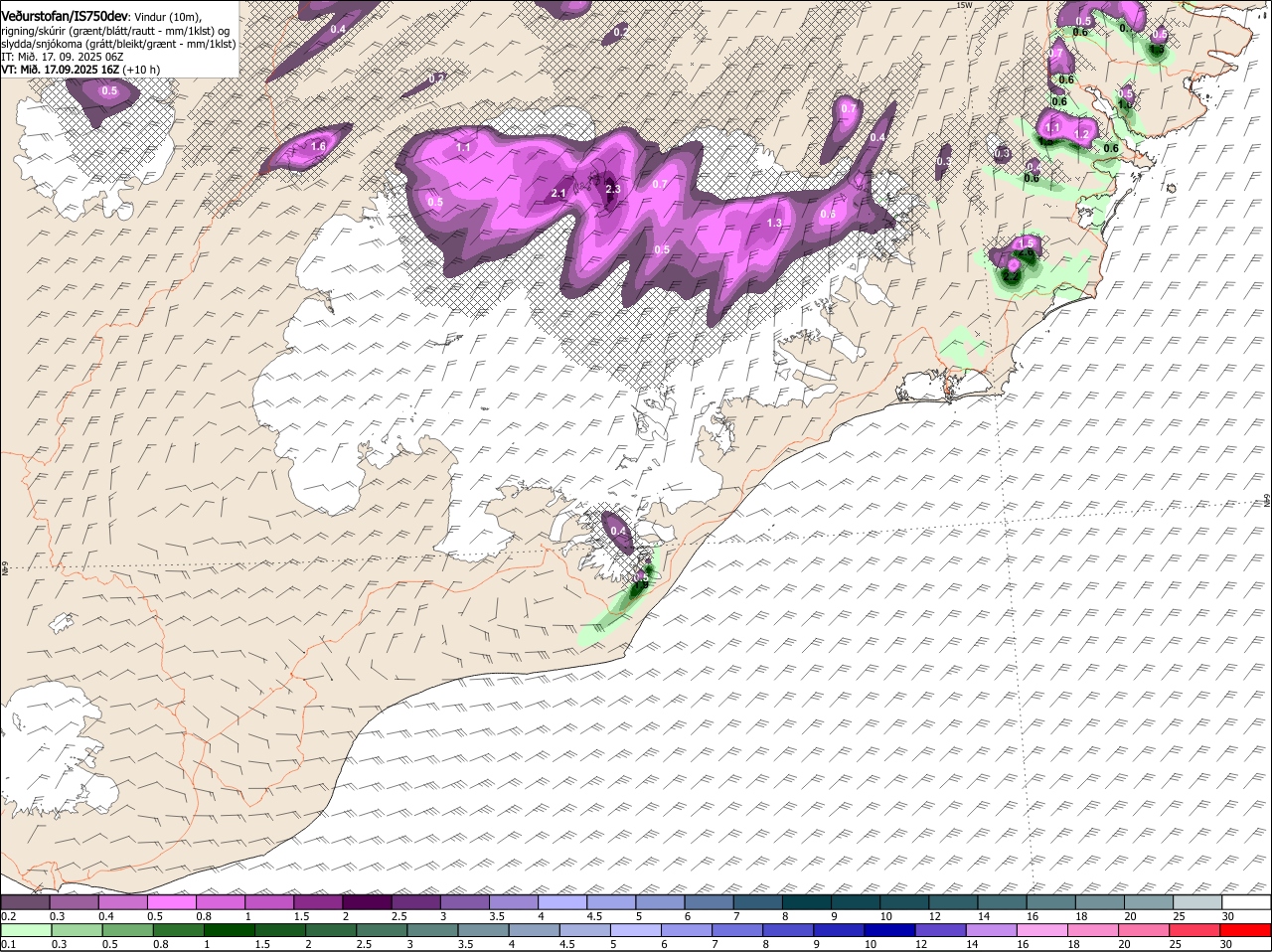Click the lower legend 25 value label
Screen dimensions: 1272x952
coord(1174,944)
